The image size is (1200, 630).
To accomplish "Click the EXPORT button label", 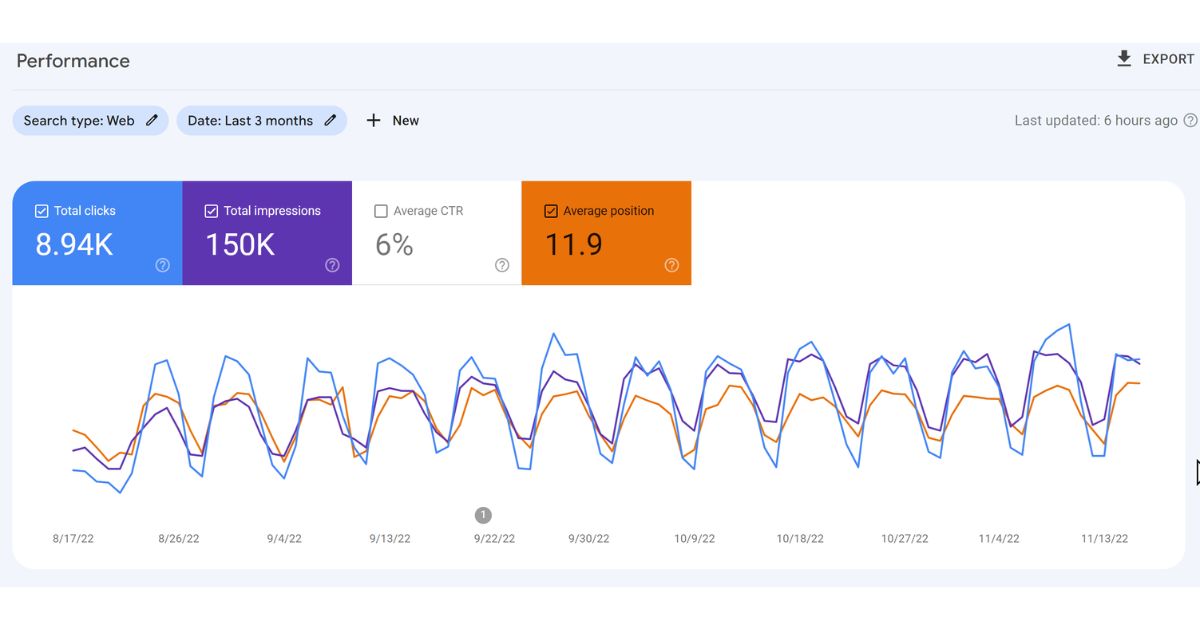I will (1168, 59).
